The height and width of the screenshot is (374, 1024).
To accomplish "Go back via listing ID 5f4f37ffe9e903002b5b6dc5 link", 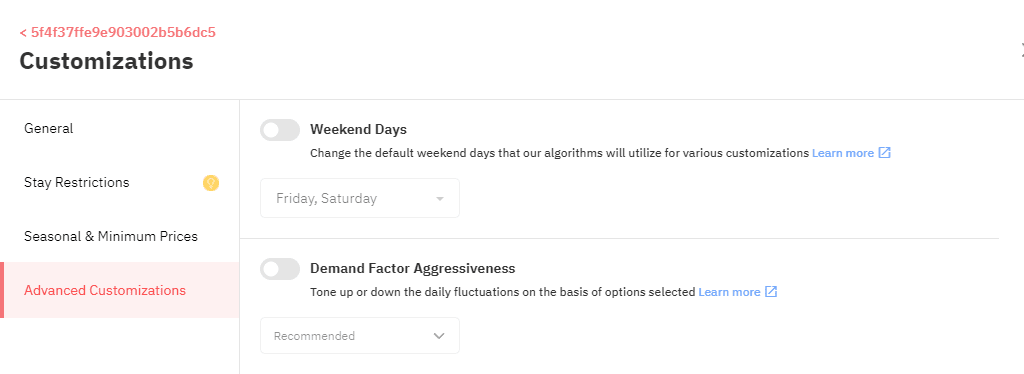I will (x=118, y=32).
